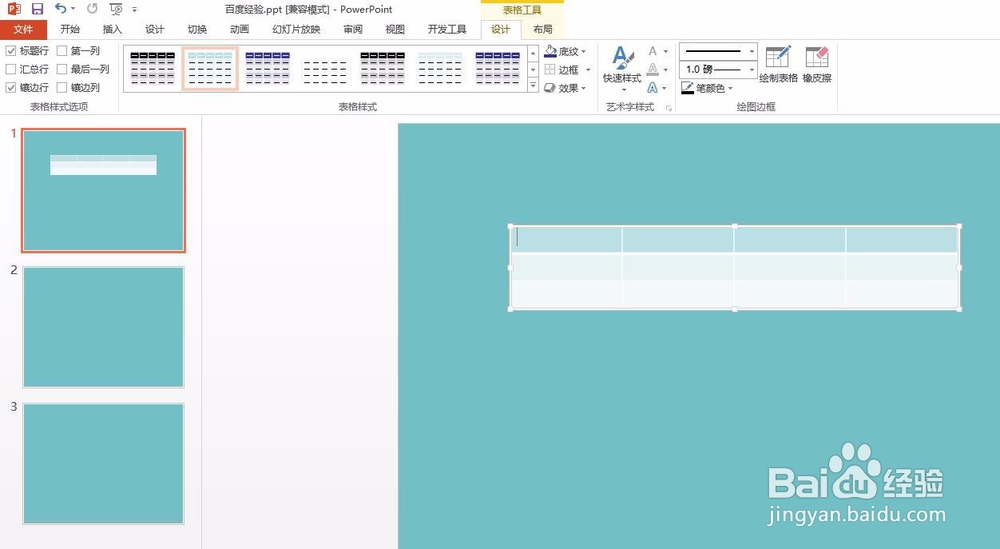Select slide 1 thumbnail
This screenshot has height=549, width=1000.
pyautogui.click(x=103, y=190)
